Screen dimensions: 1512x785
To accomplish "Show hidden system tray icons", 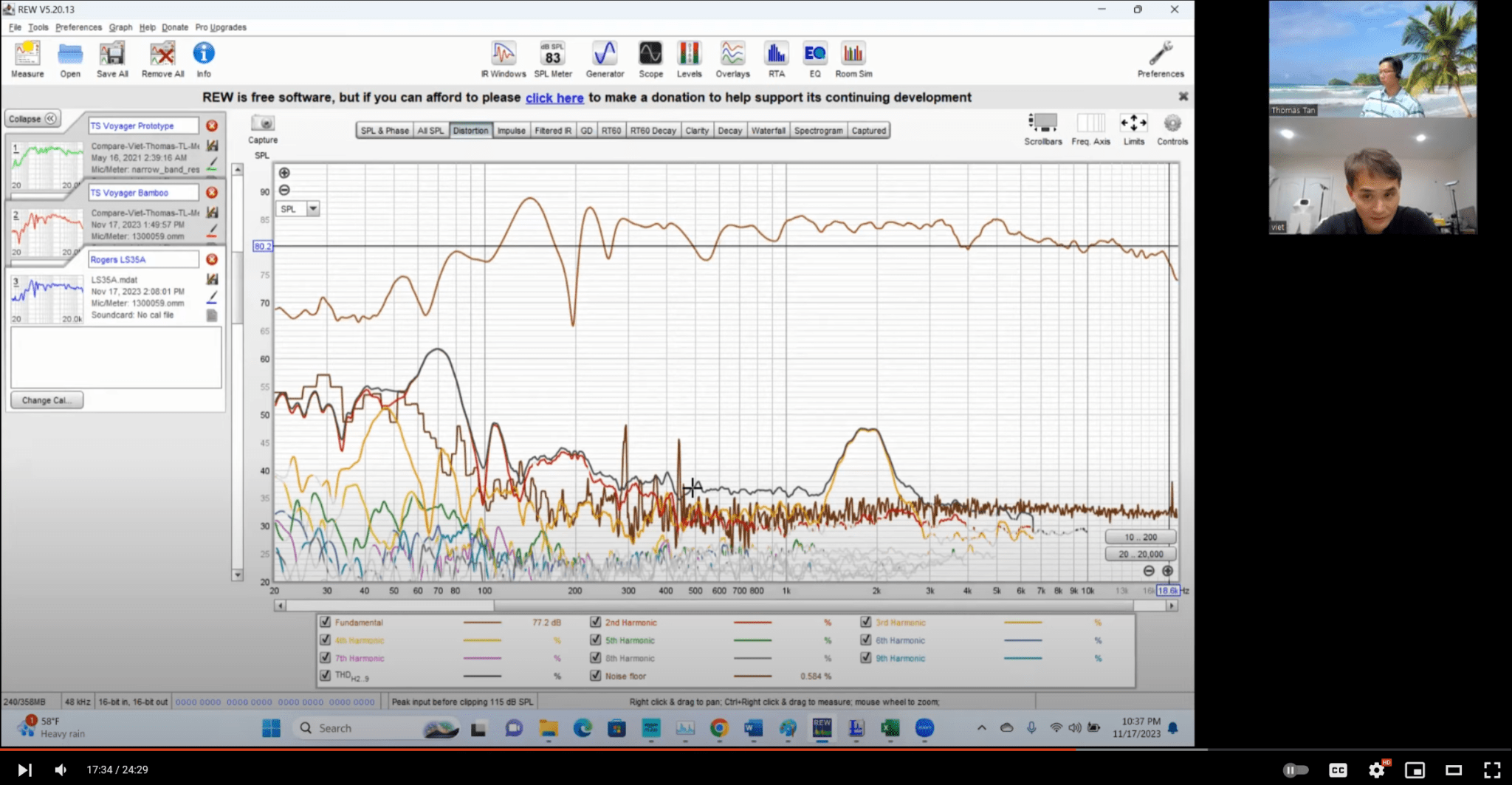I will tap(981, 728).
